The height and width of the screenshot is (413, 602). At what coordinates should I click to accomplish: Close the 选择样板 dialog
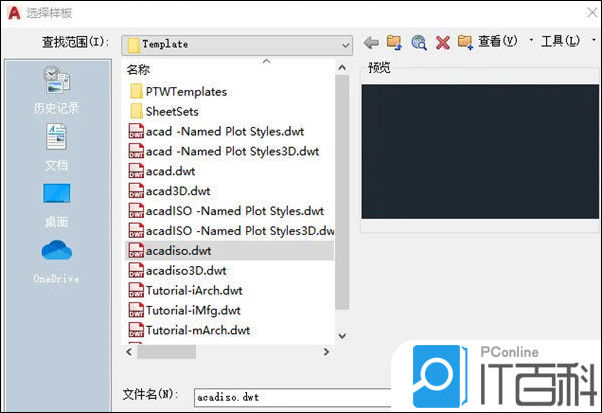592,13
